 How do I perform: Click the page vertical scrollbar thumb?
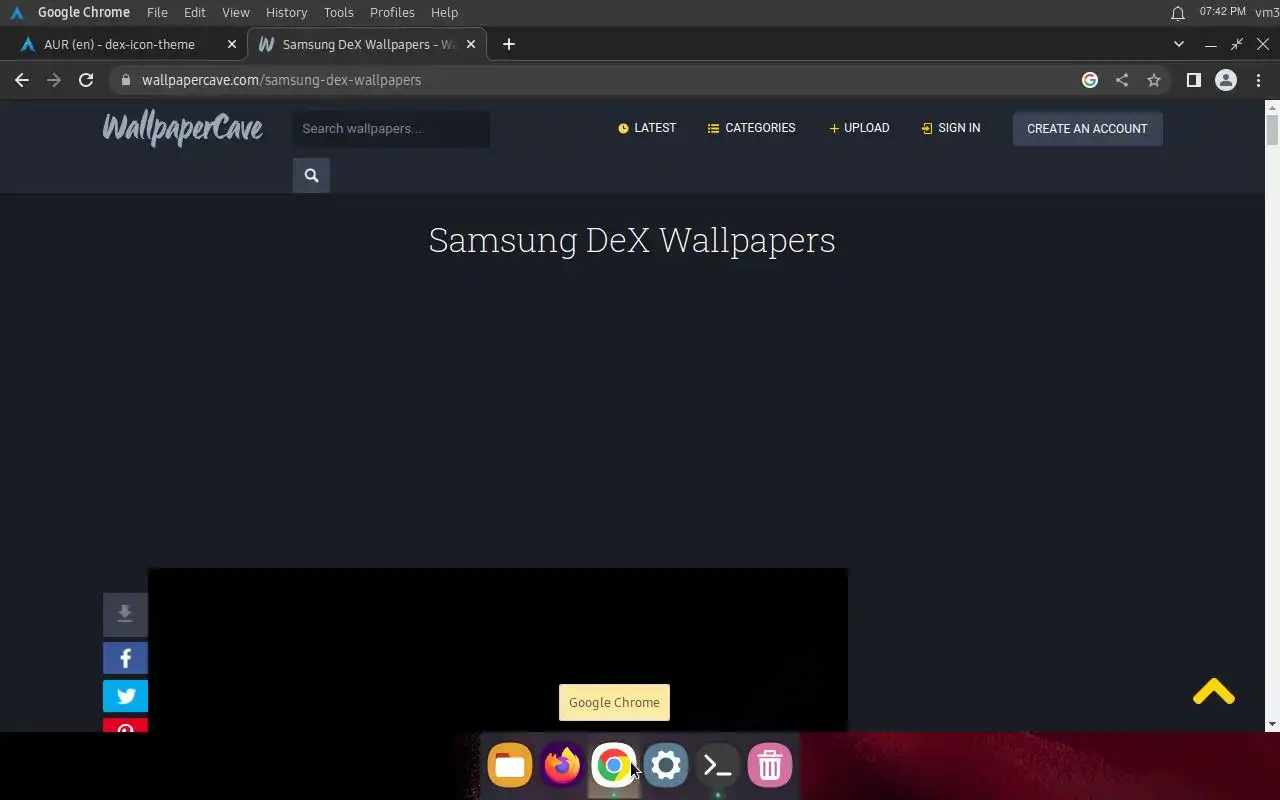[x=1272, y=130]
